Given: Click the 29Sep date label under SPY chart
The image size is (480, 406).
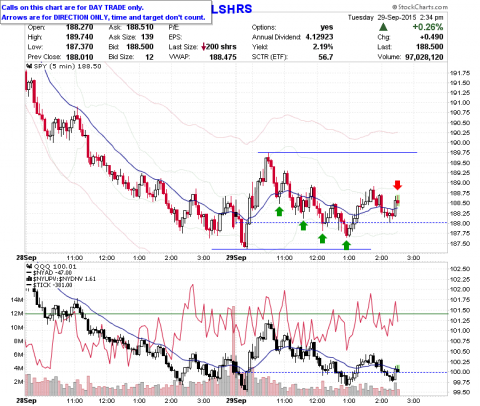Looking at the screenshot, I should [236, 258].
